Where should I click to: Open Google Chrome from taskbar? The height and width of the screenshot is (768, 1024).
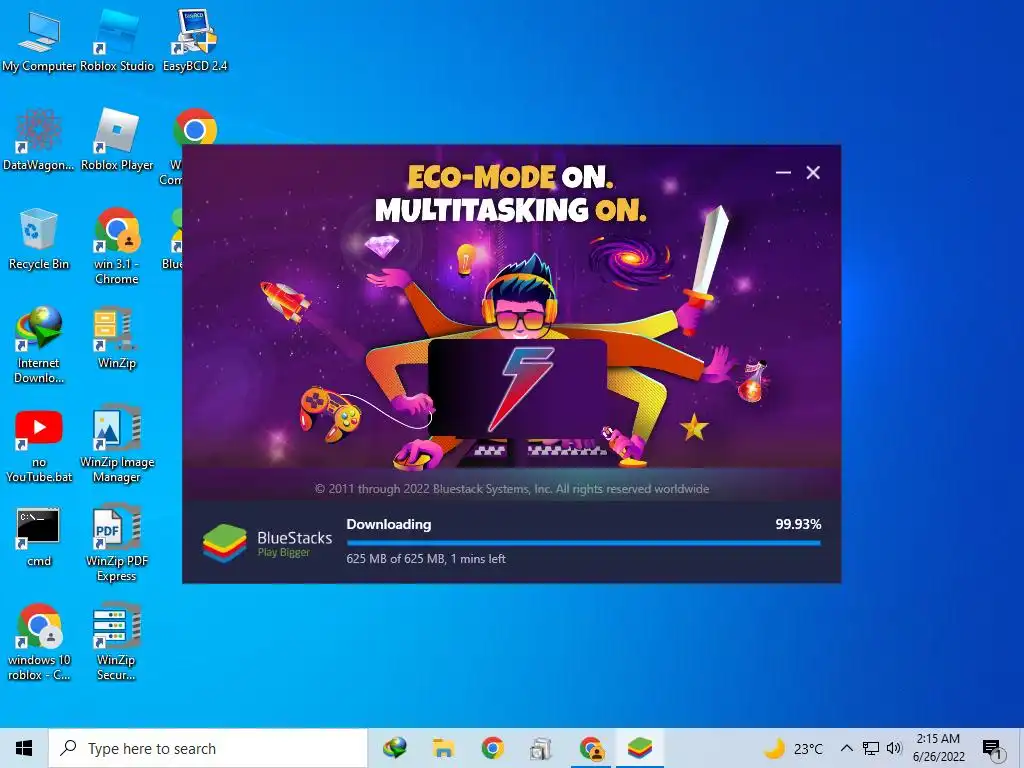(x=492, y=748)
